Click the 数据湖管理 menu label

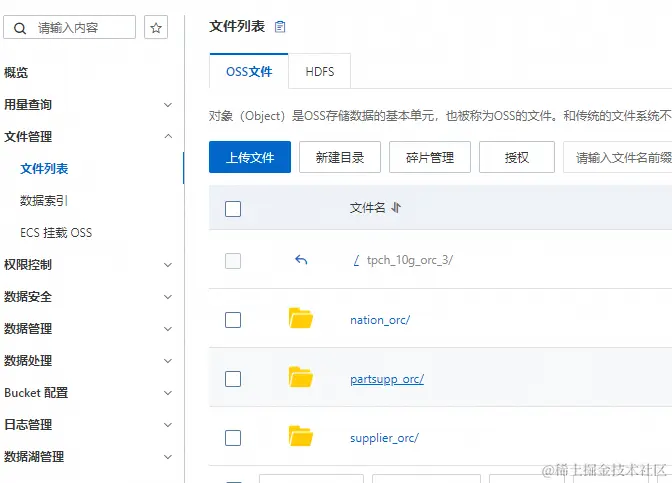(34, 457)
